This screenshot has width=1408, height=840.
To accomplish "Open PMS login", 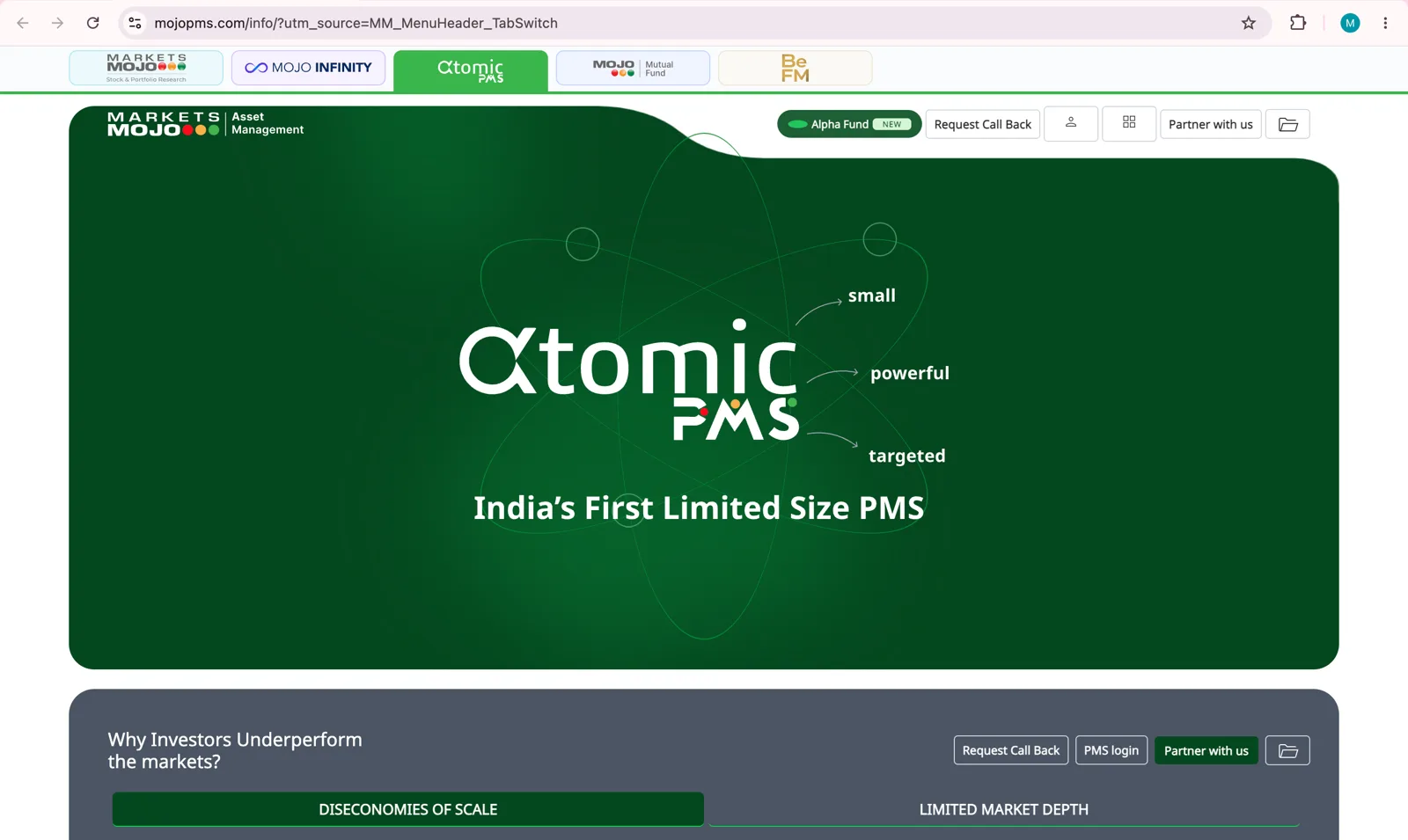I will 1111,750.
